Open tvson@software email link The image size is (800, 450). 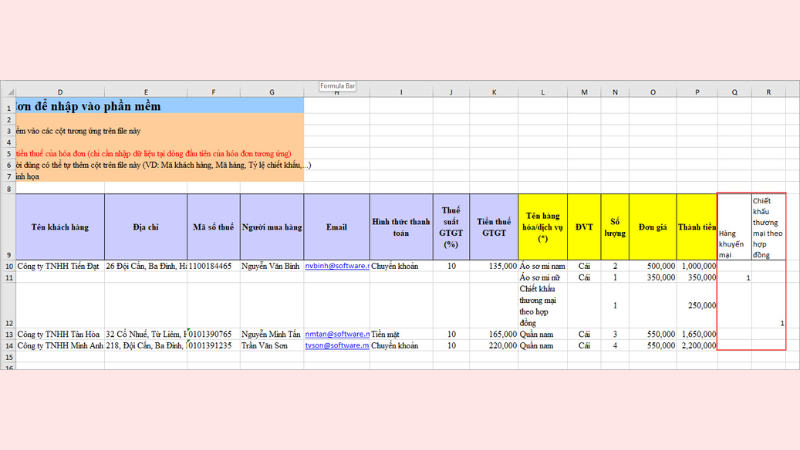coord(337,345)
